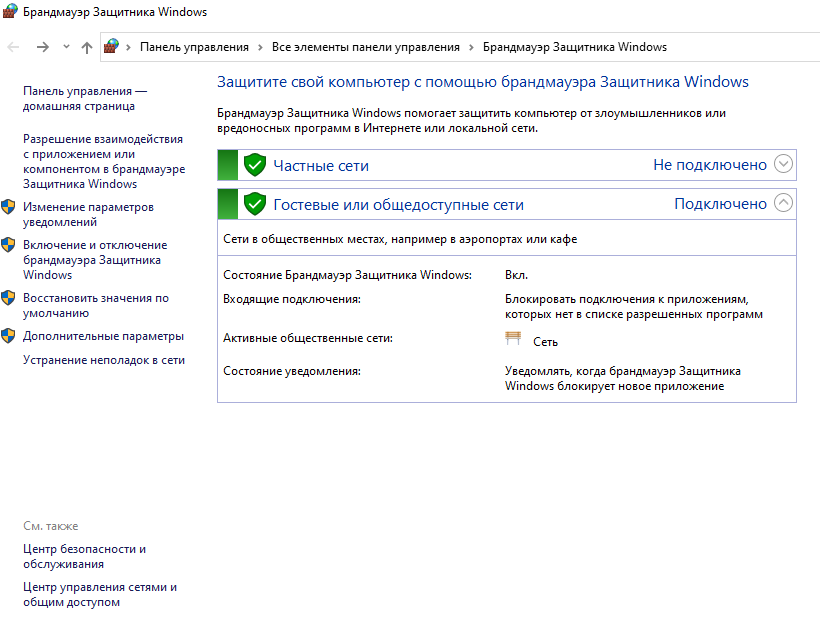Click 'Сеть' active network name
The image size is (820, 624).
(545, 342)
